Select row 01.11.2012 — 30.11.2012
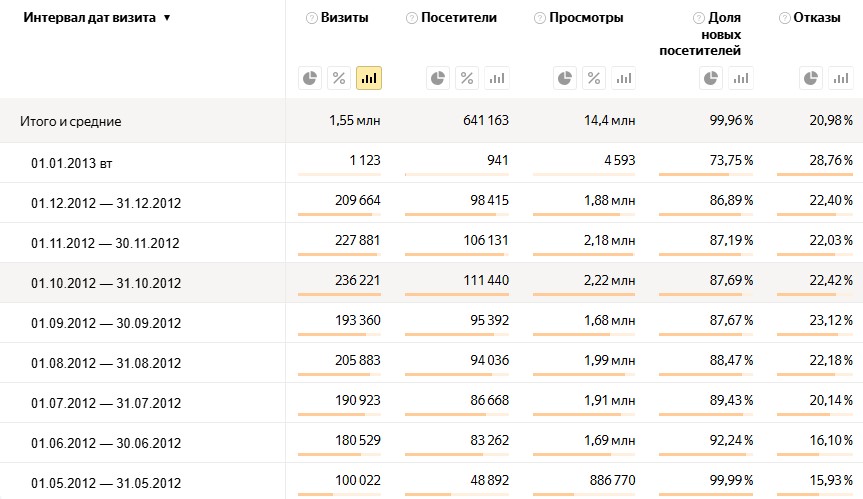The width and height of the screenshot is (863, 499). point(105,243)
